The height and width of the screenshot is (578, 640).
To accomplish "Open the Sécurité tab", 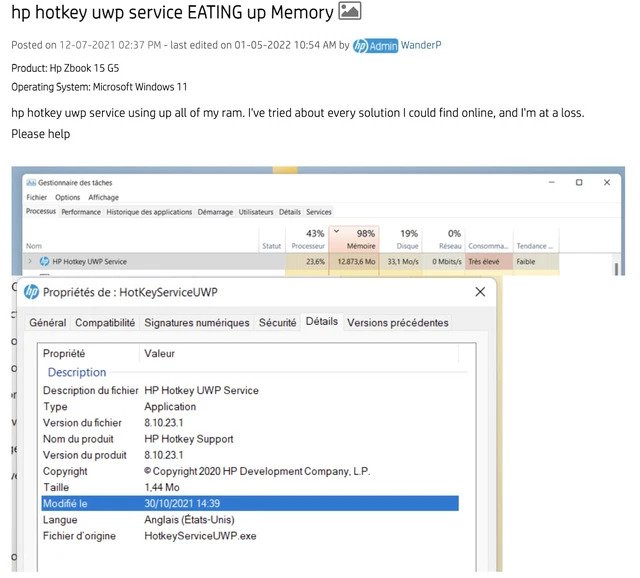I will pyautogui.click(x=278, y=322).
